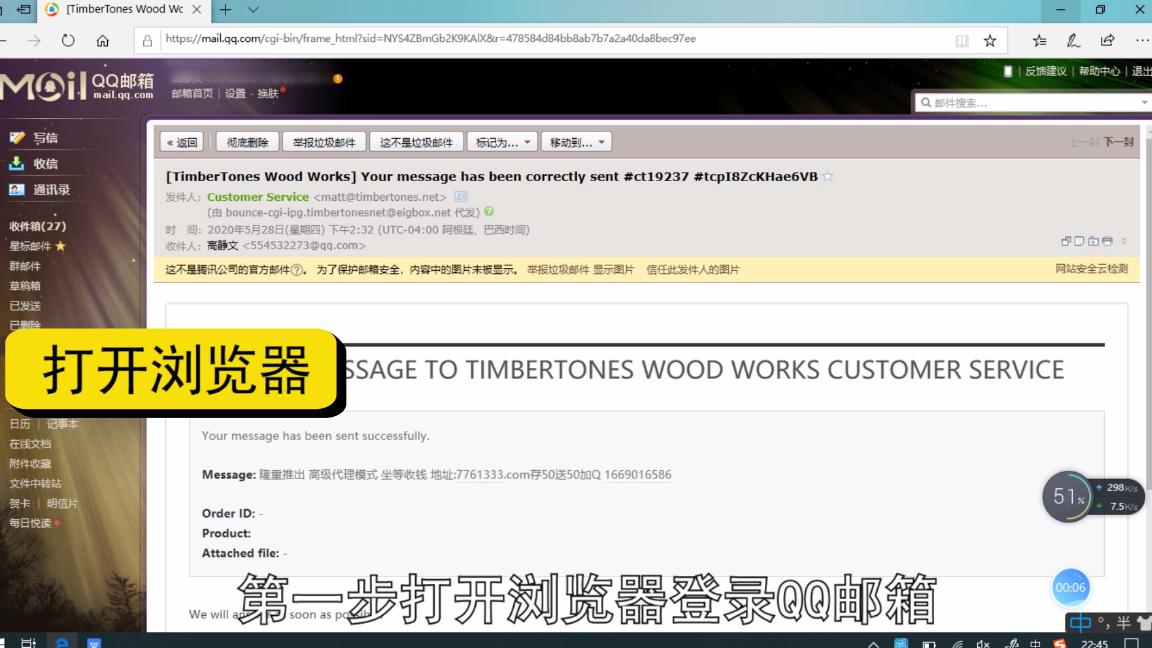This screenshot has height=648, width=1152.
Task: Expand the mail header details chevron
Action: point(1123,241)
